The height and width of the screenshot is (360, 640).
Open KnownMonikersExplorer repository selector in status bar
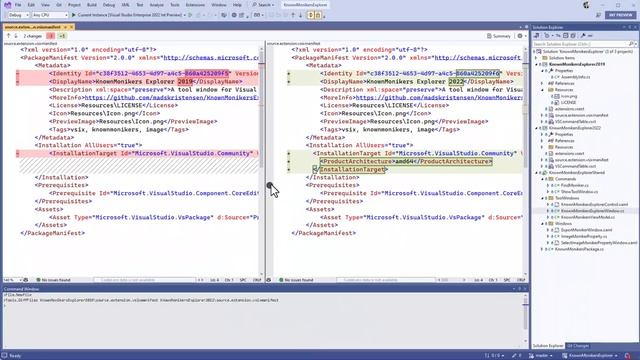click(x=590, y=356)
